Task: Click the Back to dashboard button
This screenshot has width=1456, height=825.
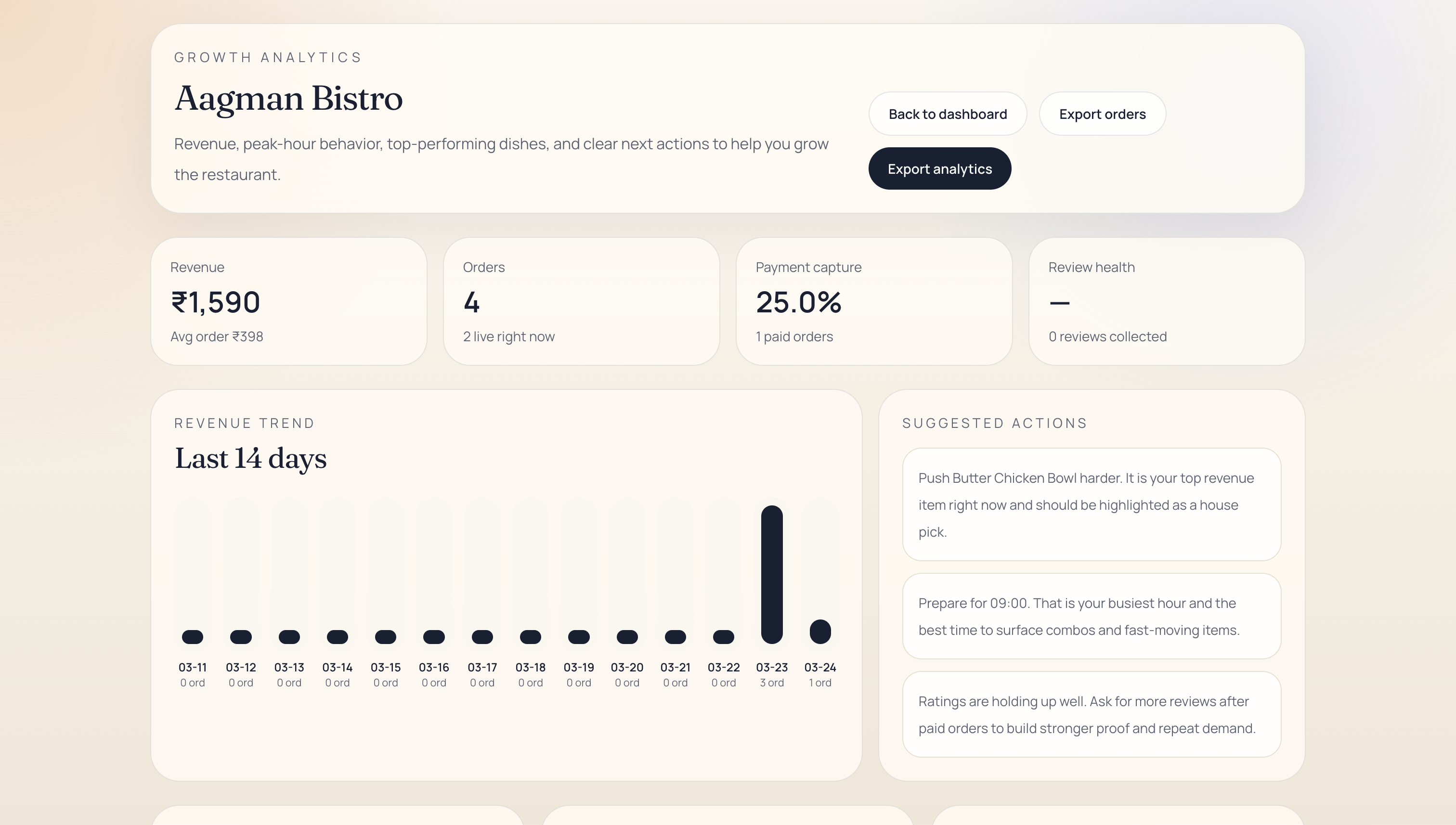Action: [947, 114]
